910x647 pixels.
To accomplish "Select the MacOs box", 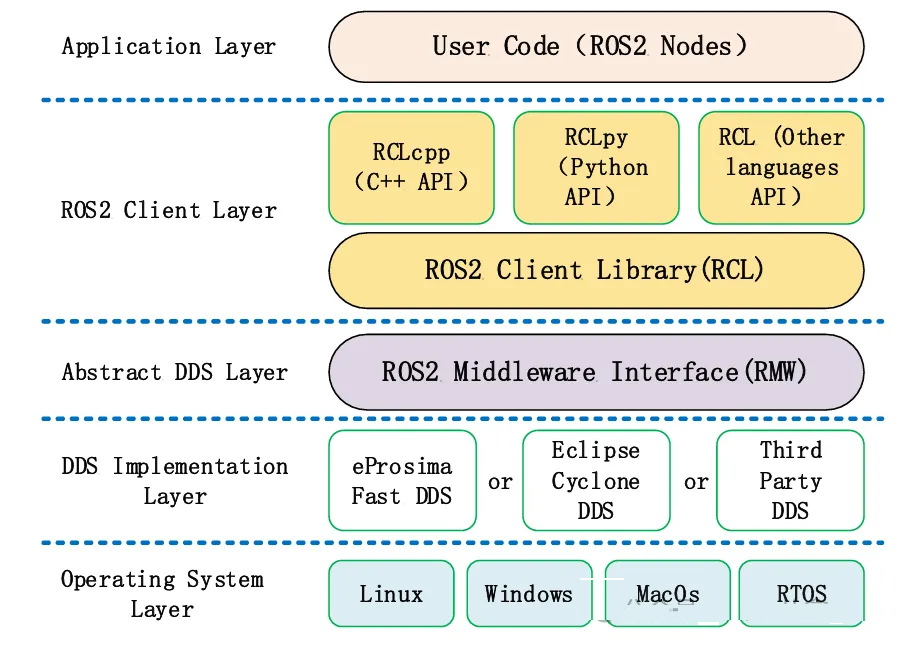I will point(667,594).
